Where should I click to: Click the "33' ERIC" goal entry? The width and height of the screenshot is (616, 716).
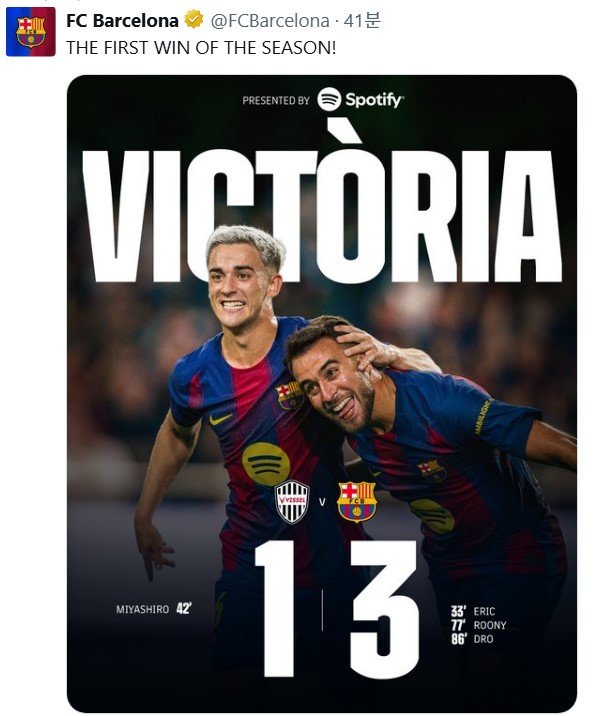click(473, 610)
